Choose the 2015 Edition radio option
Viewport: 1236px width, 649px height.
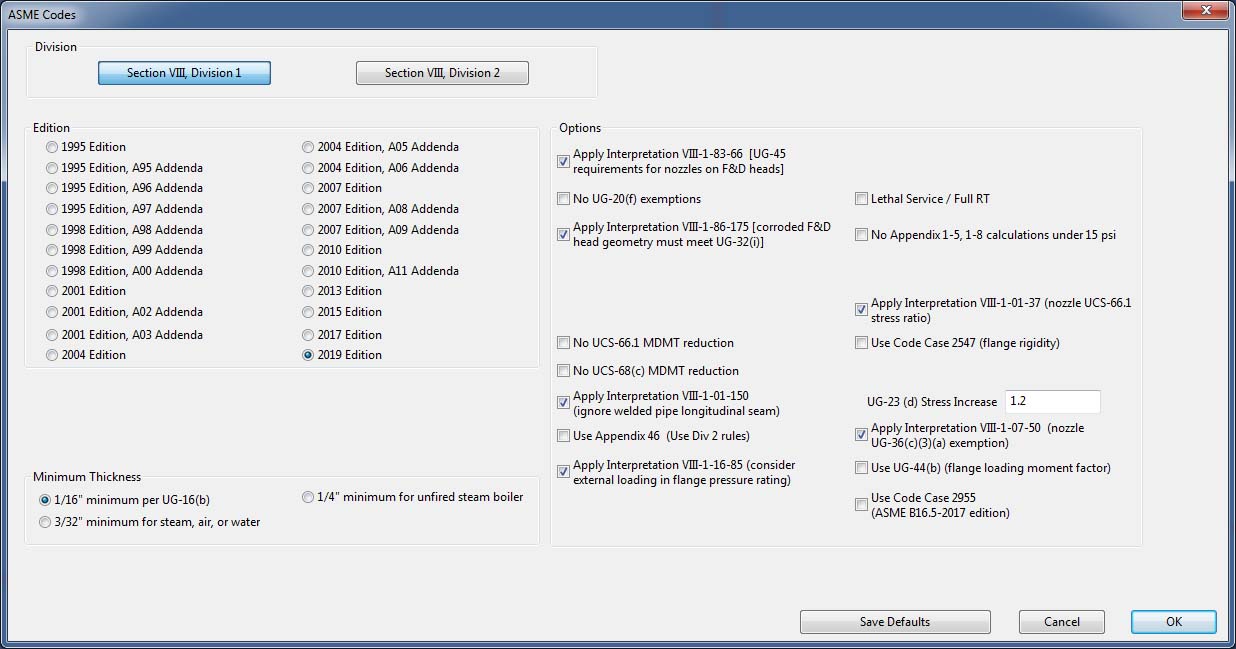tap(309, 312)
